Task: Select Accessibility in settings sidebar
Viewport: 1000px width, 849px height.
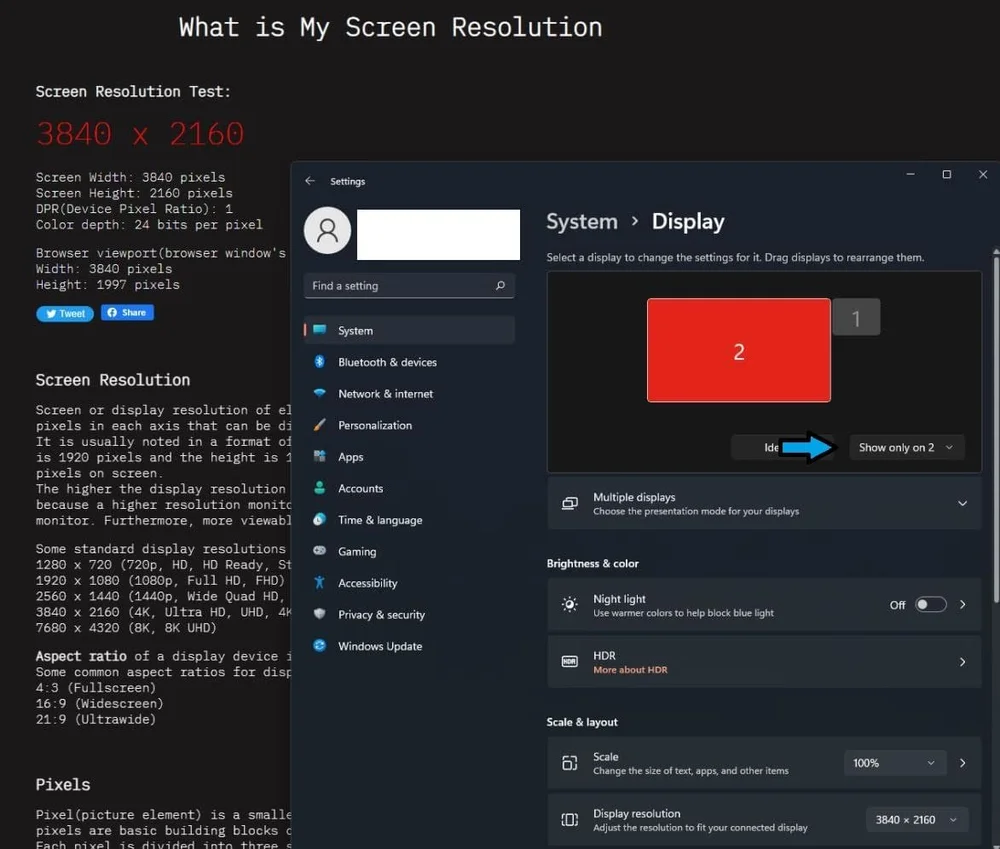Action: pyautogui.click(x=409, y=583)
